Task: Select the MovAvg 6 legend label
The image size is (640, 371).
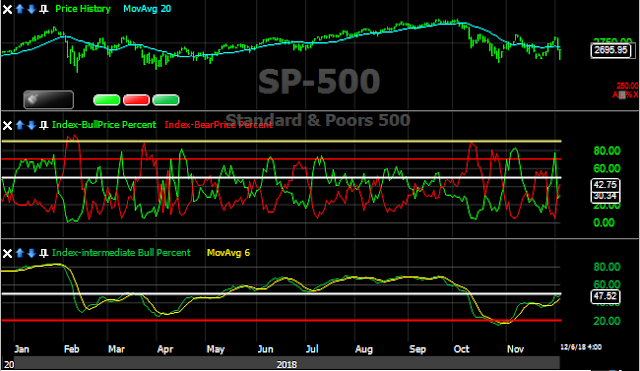Action: click(228, 253)
